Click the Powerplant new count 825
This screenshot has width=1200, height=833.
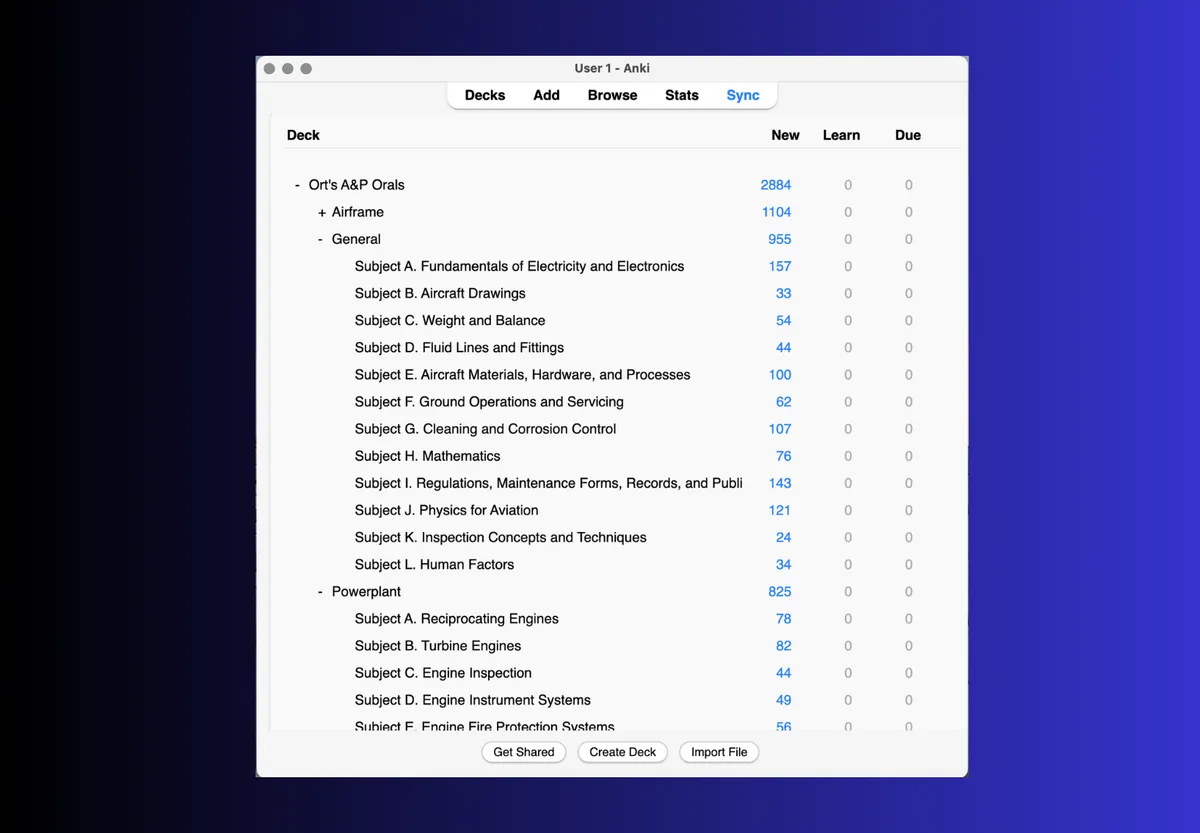(780, 591)
